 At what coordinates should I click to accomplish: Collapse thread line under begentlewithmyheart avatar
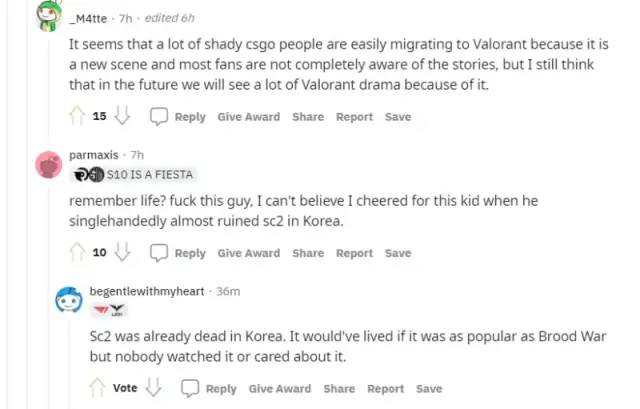point(69,361)
